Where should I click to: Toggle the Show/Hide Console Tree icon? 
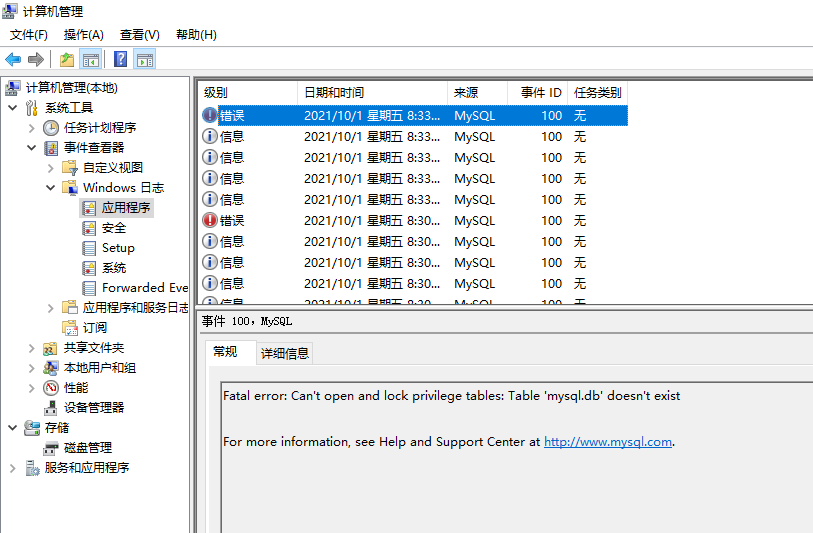coord(91,60)
